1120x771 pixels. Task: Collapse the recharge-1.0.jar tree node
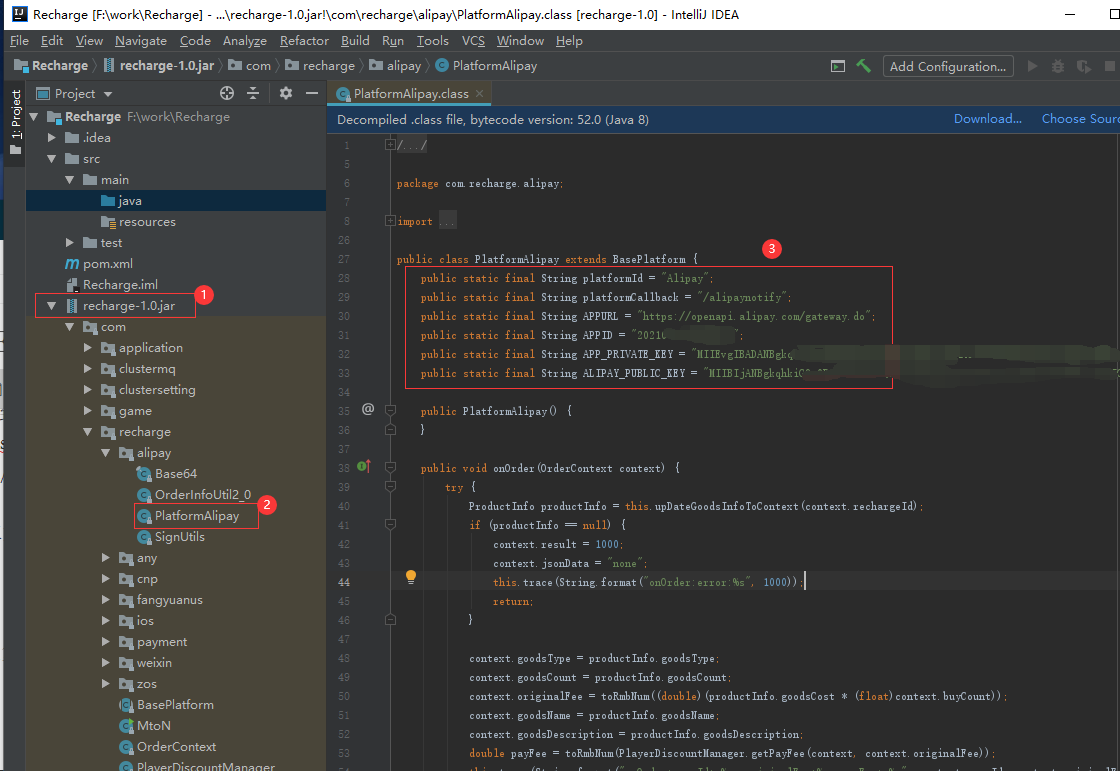(x=51, y=306)
